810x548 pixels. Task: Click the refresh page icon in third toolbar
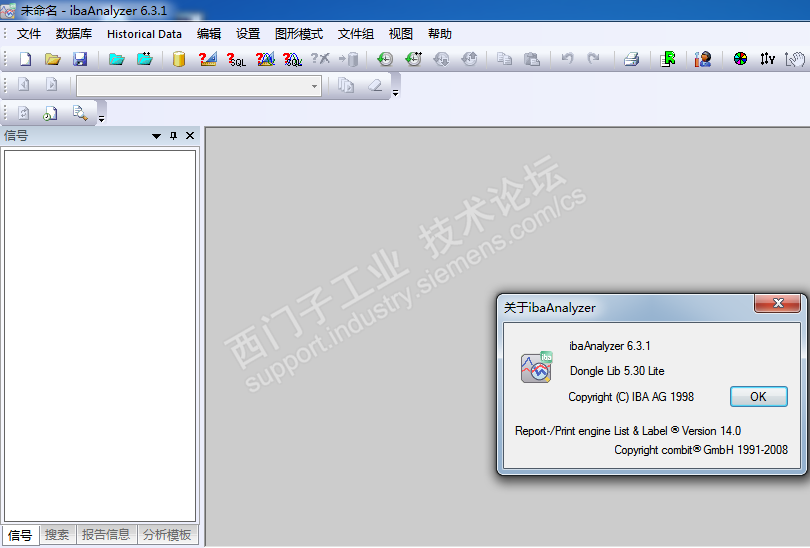(x=24, y=113)
